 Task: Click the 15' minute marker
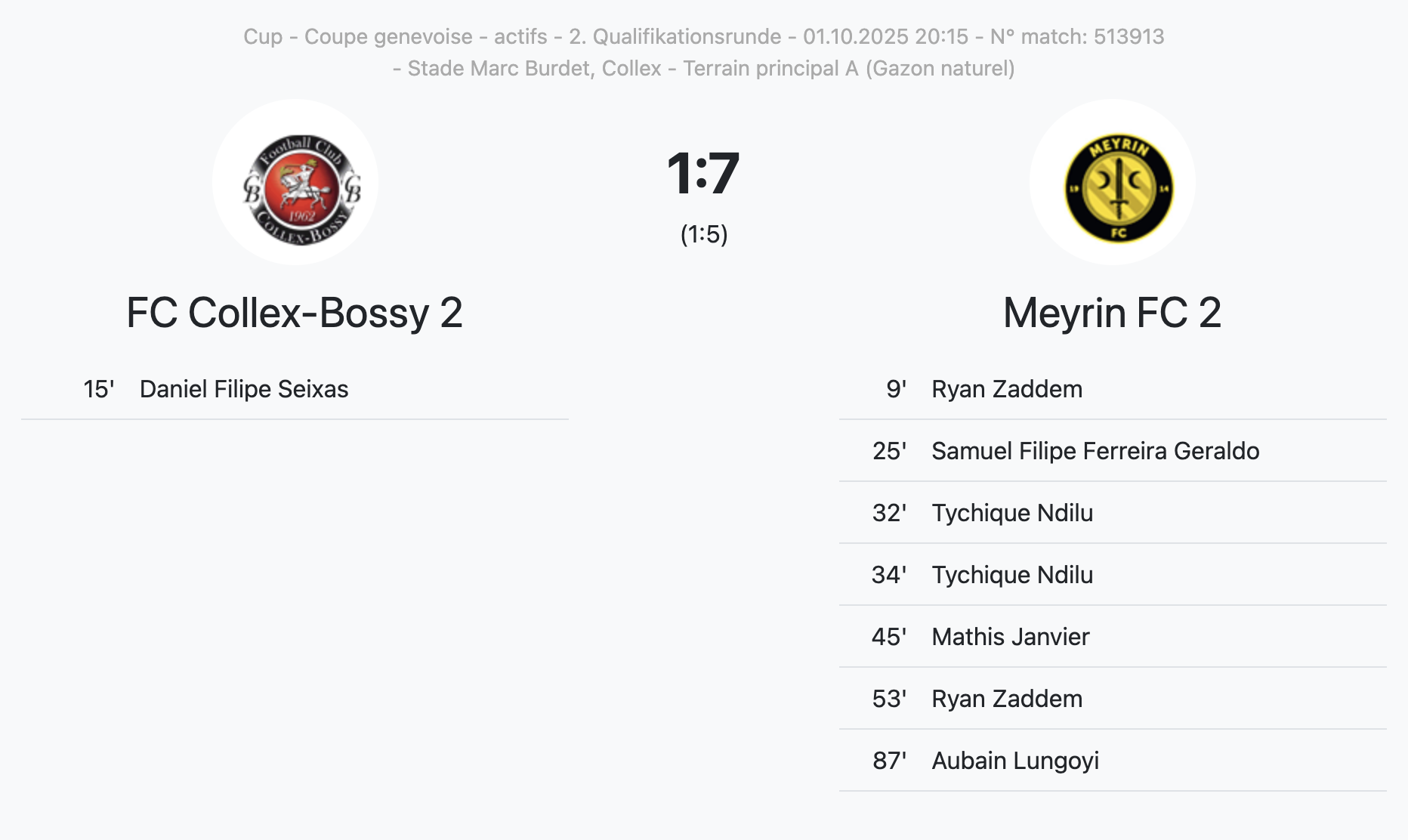98,389
